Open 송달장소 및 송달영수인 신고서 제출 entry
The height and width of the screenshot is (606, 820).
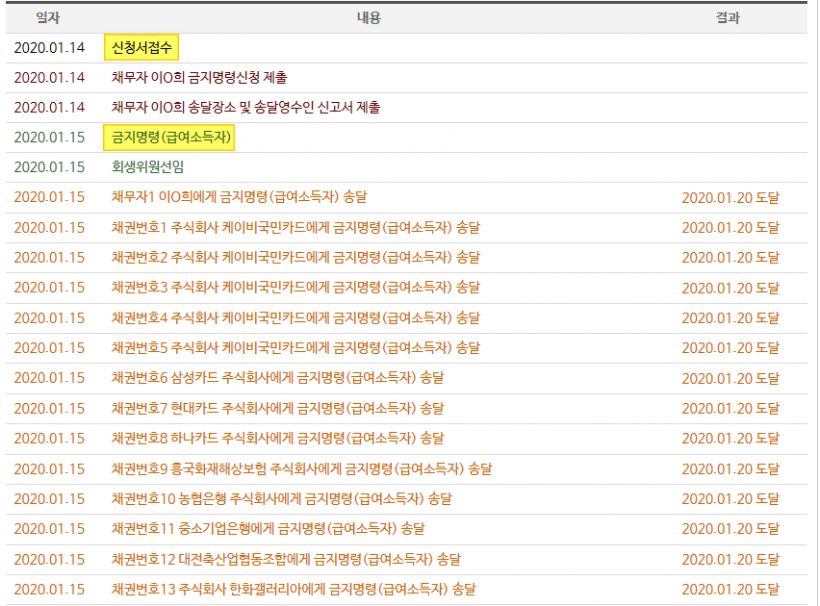(246, 107)
